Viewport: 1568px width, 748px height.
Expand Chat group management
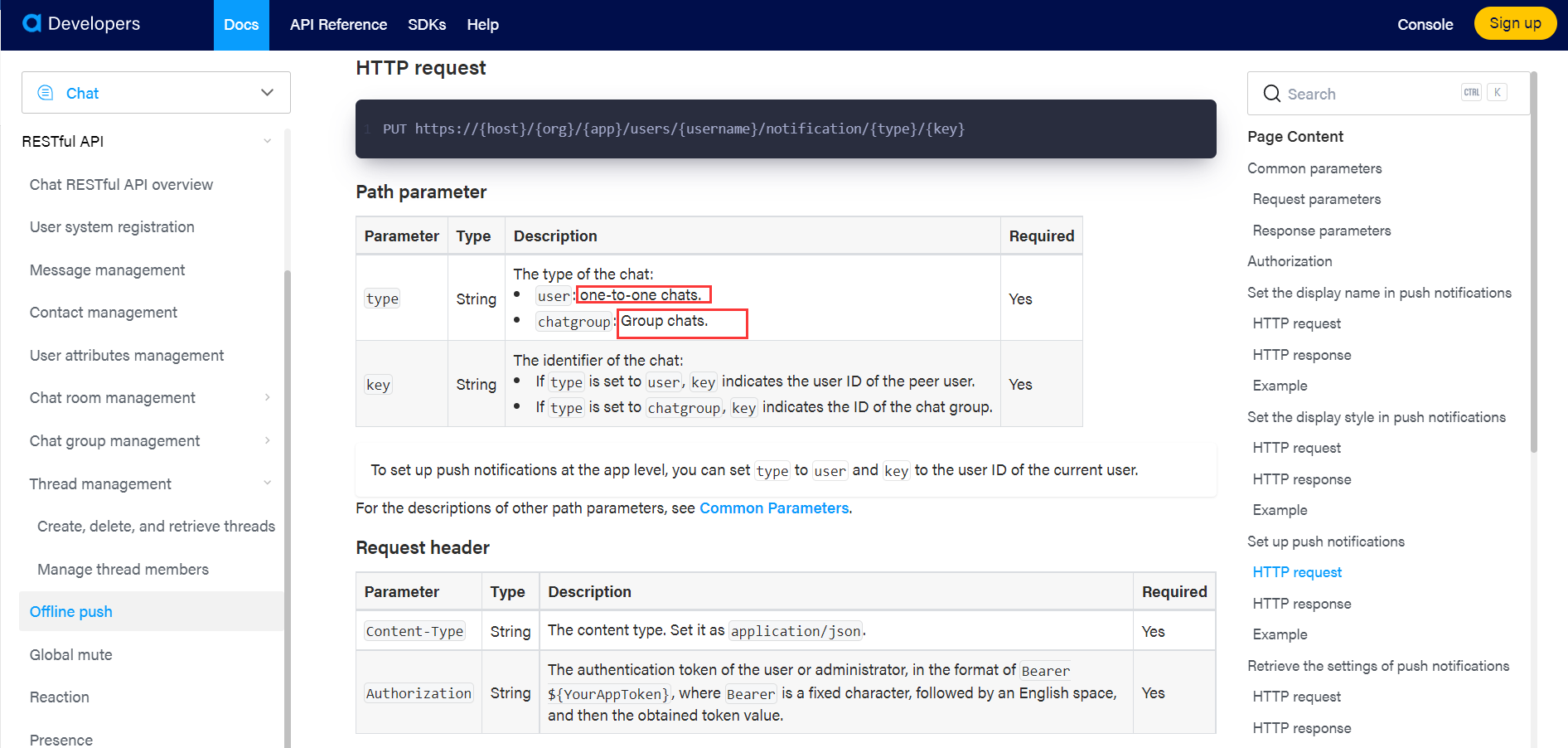pos(267,440)
